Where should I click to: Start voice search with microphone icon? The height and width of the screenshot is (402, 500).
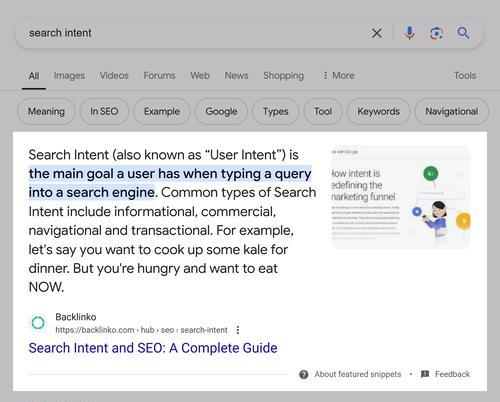coord(409,33)
